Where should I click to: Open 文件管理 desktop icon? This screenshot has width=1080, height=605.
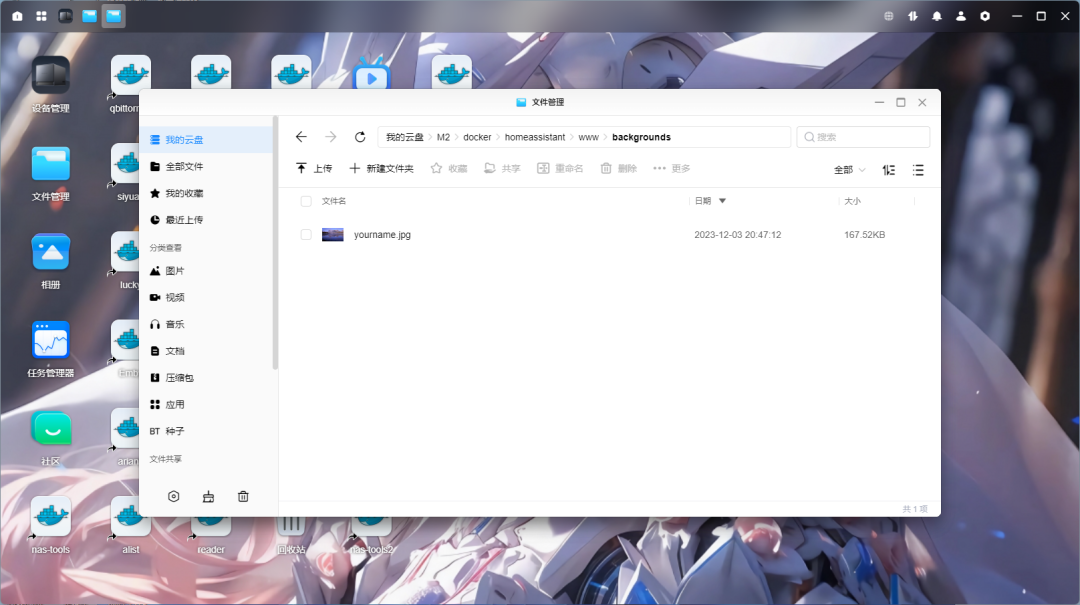(x=50, y=174)
